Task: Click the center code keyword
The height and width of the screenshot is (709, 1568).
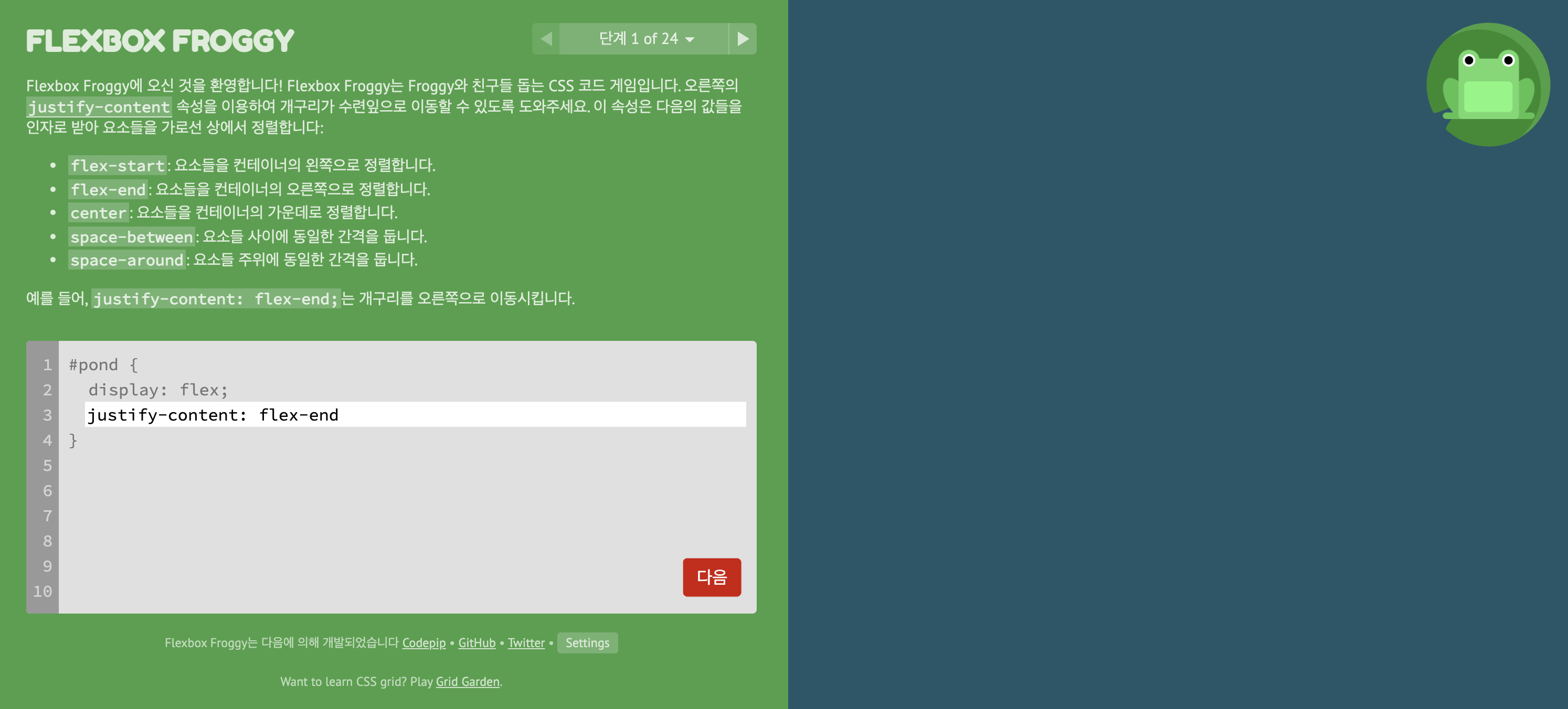Action: click(x=98, y=213)
